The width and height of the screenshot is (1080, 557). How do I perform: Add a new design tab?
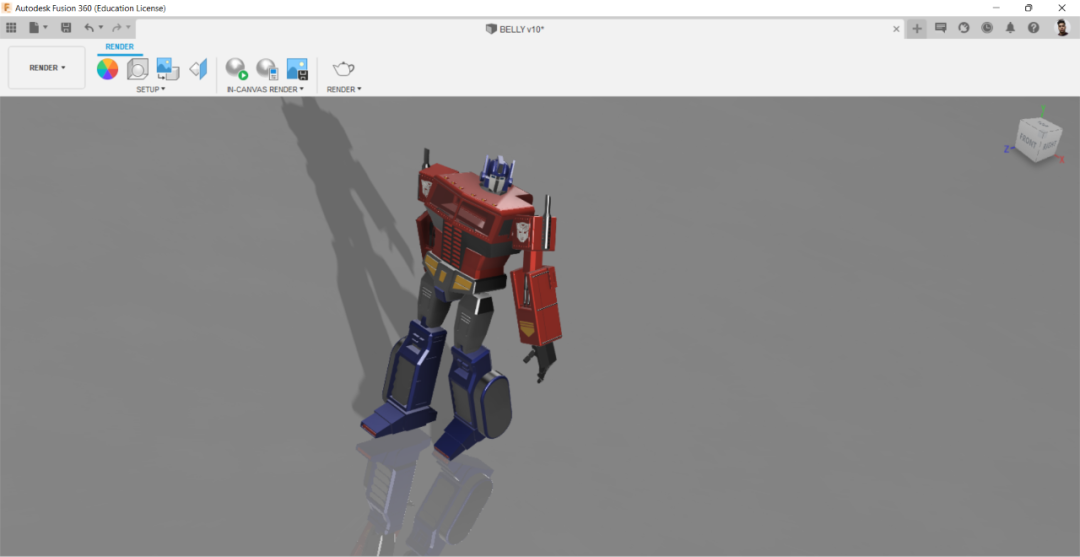pos(917,28)
